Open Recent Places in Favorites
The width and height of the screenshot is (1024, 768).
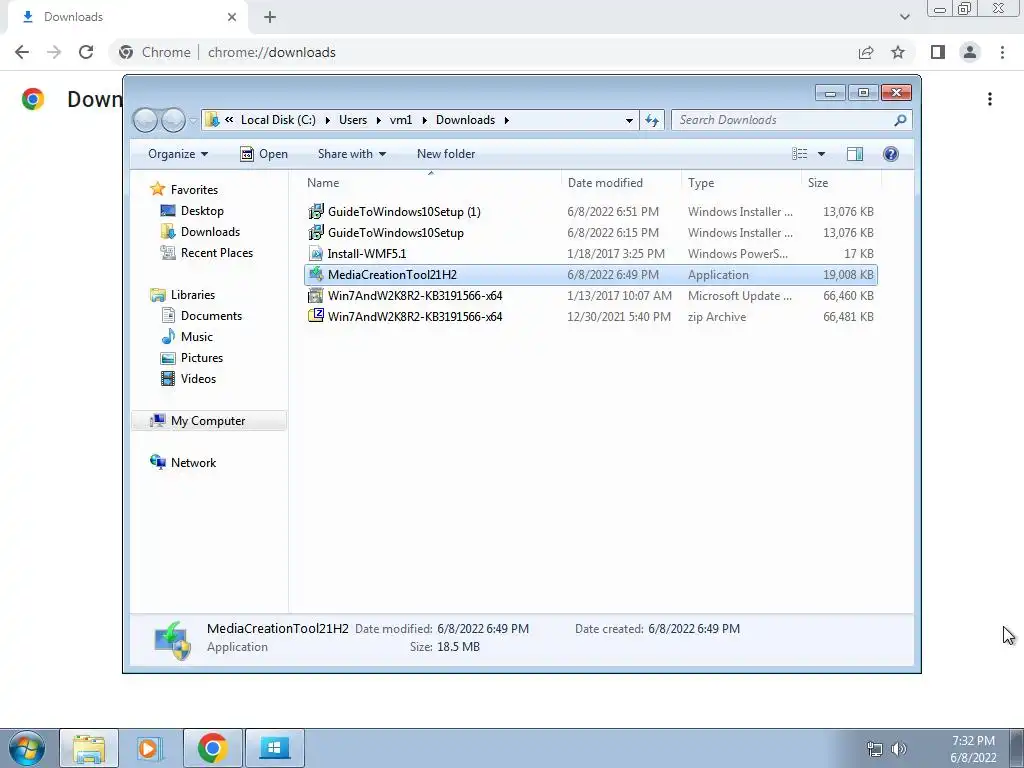(x=217, y=253)
